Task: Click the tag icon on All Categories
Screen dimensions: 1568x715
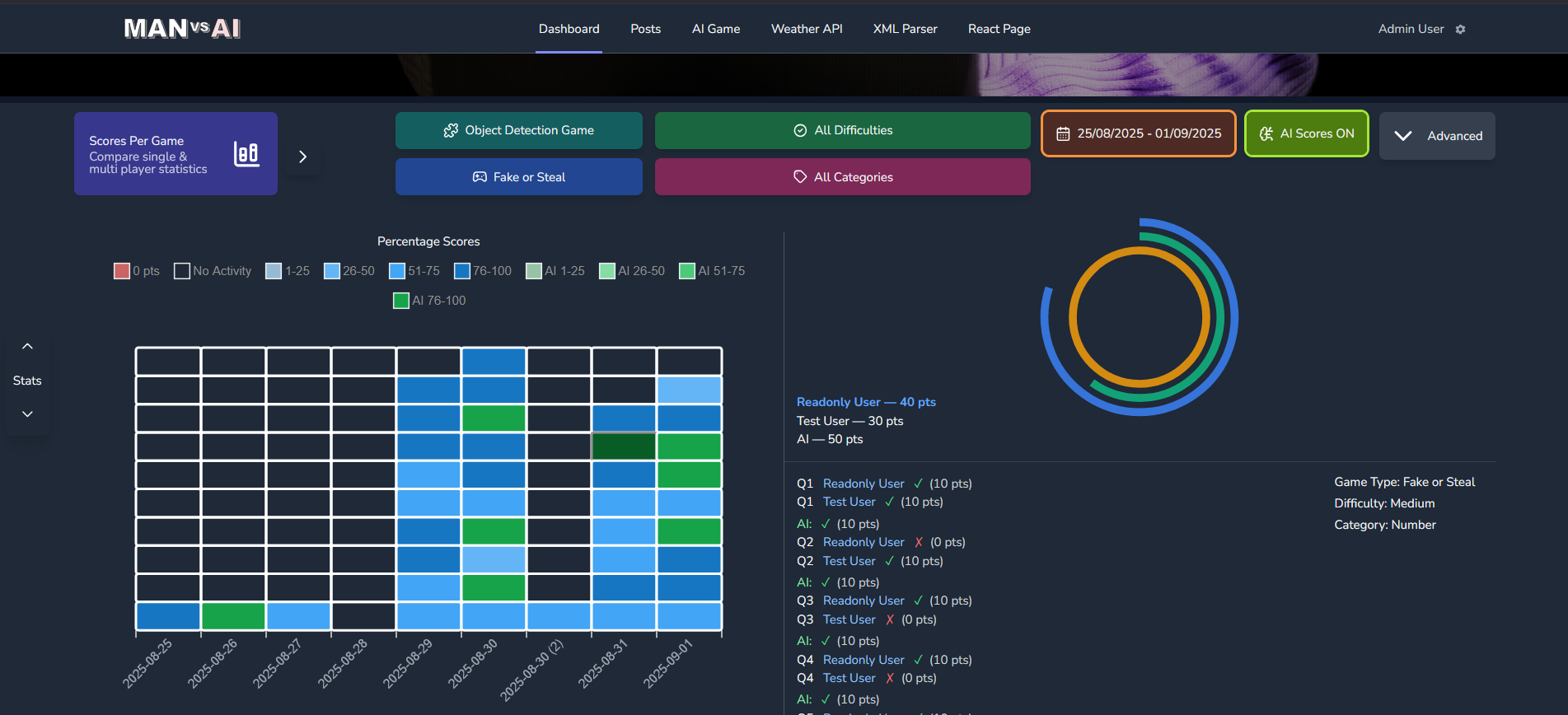Action: [x=800, y=177]
